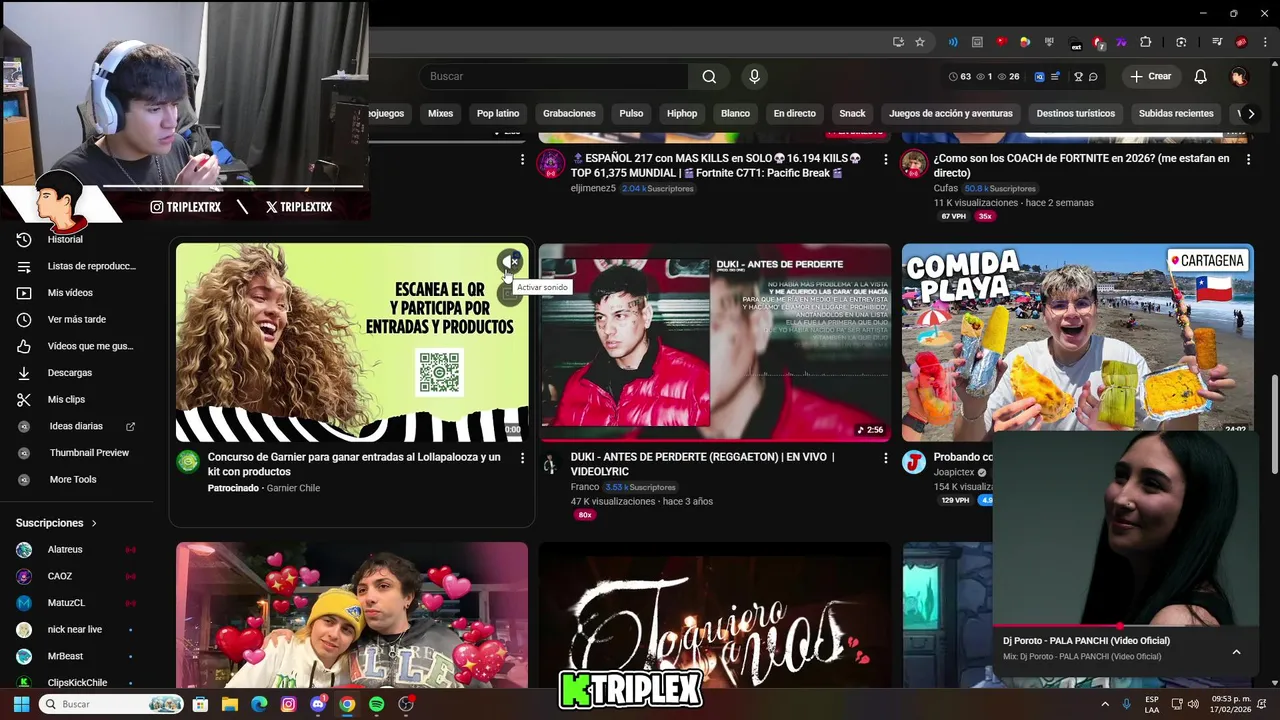Open options menu for Garnier ad
Viewport: 1280px width, 720px height.
coord(522,458)
